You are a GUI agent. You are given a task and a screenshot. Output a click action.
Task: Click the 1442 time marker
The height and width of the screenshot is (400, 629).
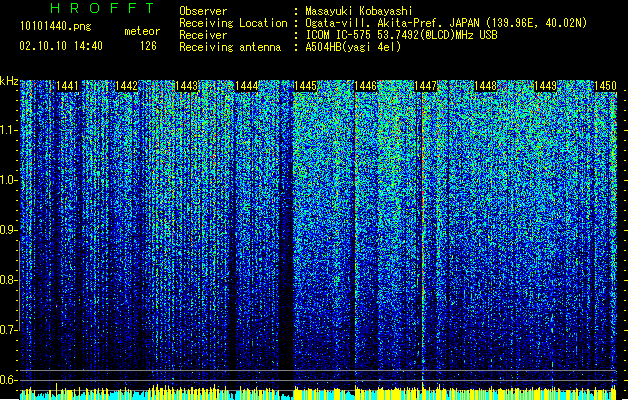126,86
